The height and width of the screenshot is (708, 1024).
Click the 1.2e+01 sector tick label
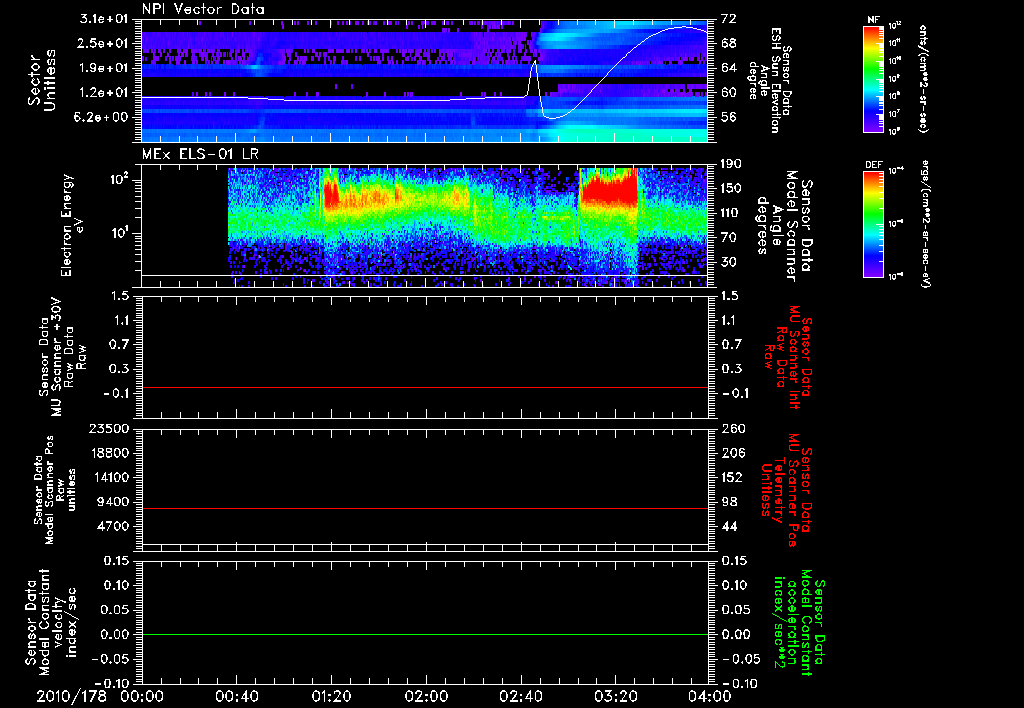pos(105,93)
